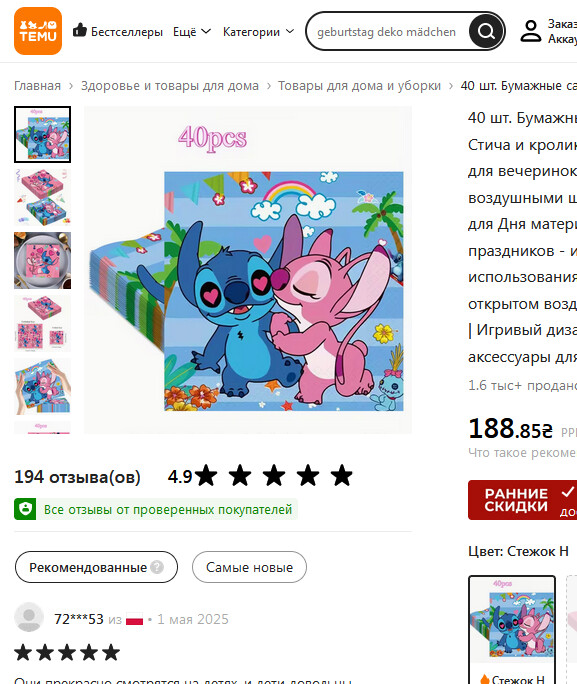Image resolution: width=577 pixels, height=684 pixels.
Task: Click the help icon beside Рекомендованные
Action: click(x=157, y=567)
